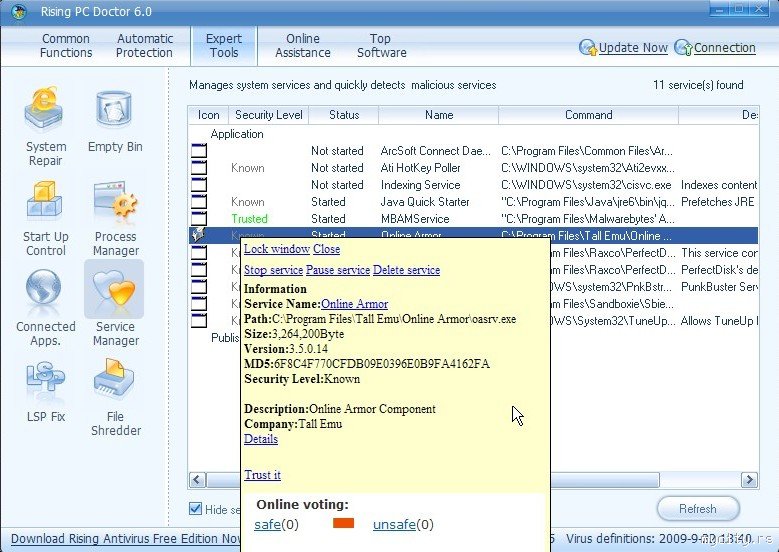
Task: Click the Virus definitions status text
Action: coord(659,539)
